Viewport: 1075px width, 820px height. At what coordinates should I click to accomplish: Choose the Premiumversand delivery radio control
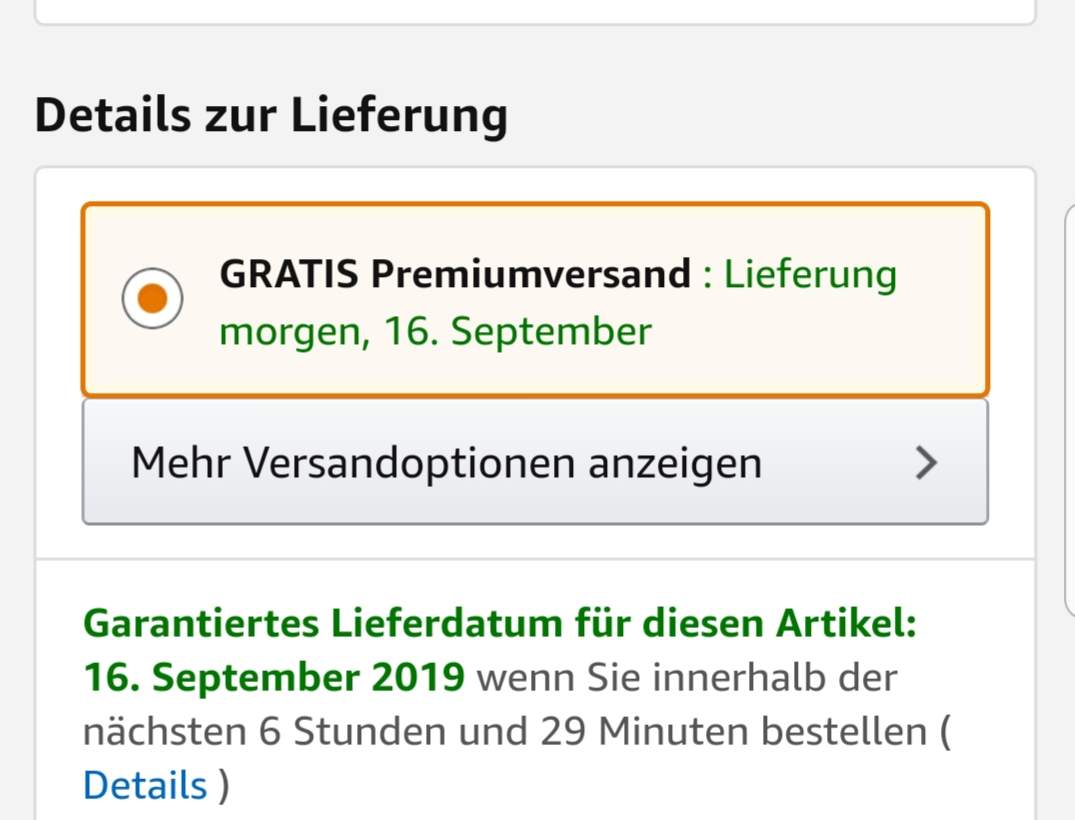[152, 297]
